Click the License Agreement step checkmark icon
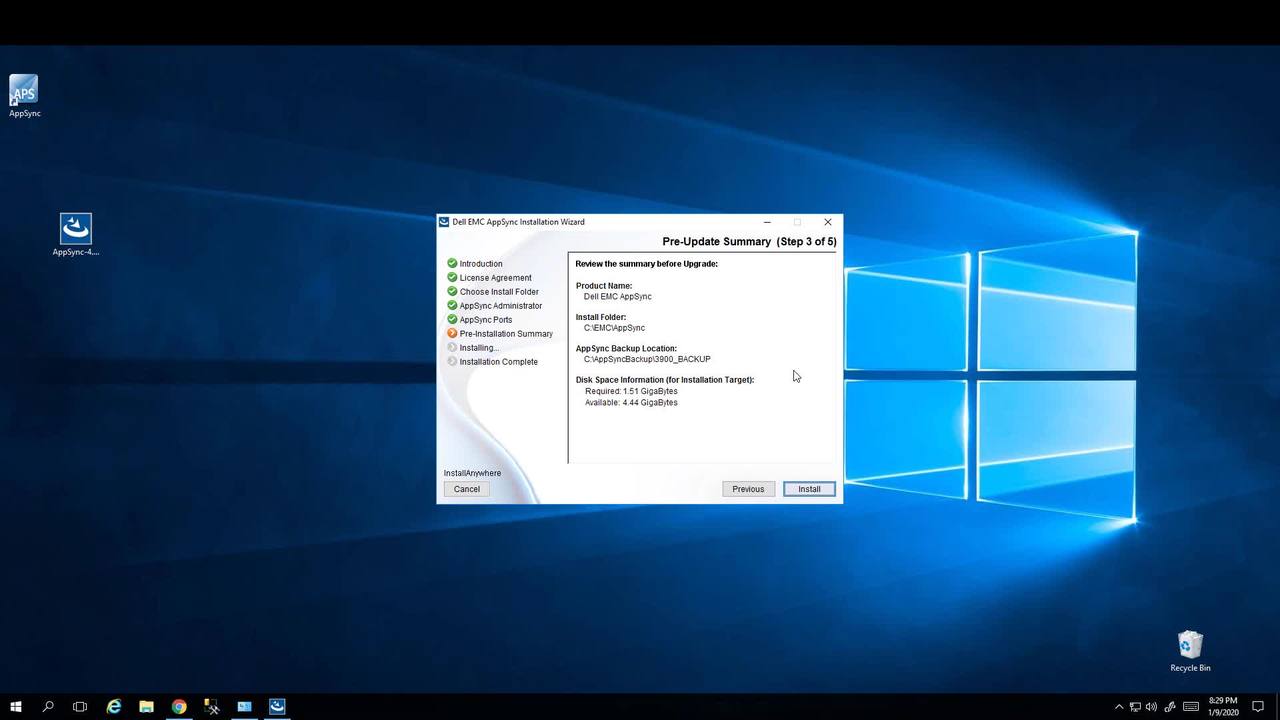 452,277
